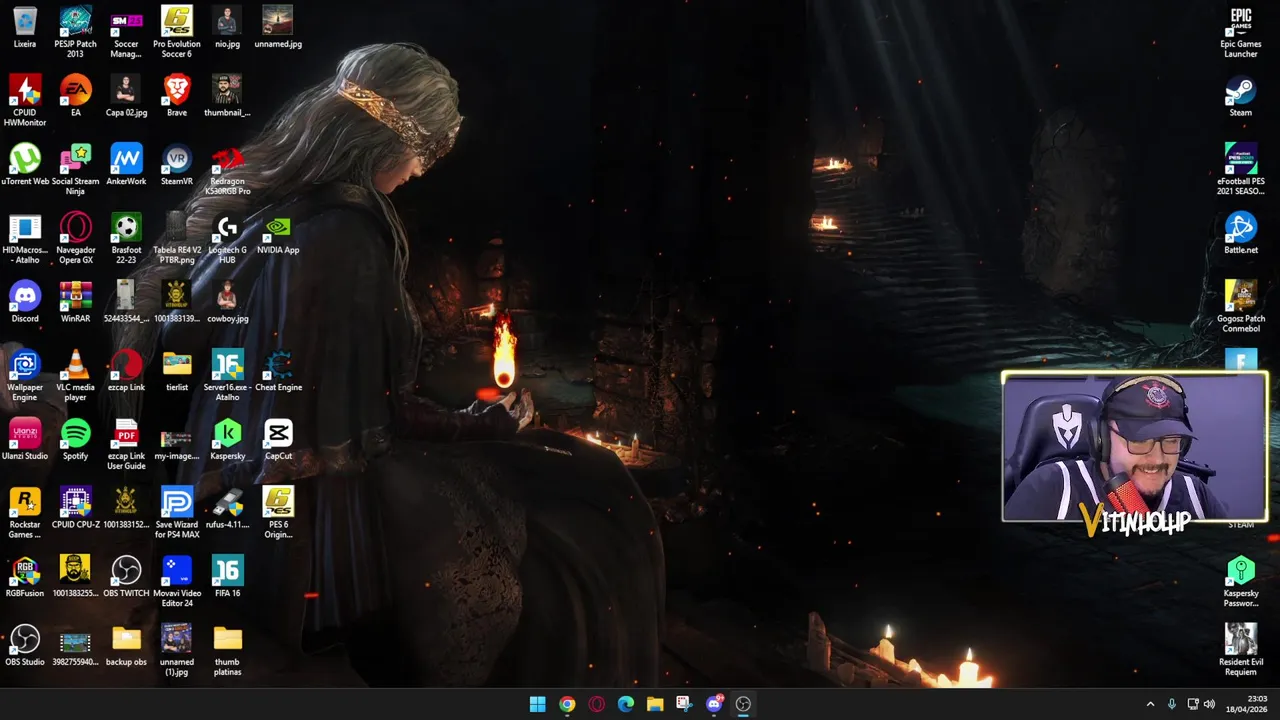Launch SteamVR shortcut

[x=177, y=165]
